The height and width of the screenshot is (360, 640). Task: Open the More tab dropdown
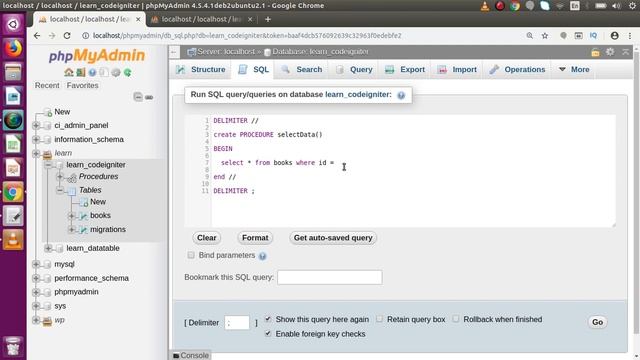(574, 69)
